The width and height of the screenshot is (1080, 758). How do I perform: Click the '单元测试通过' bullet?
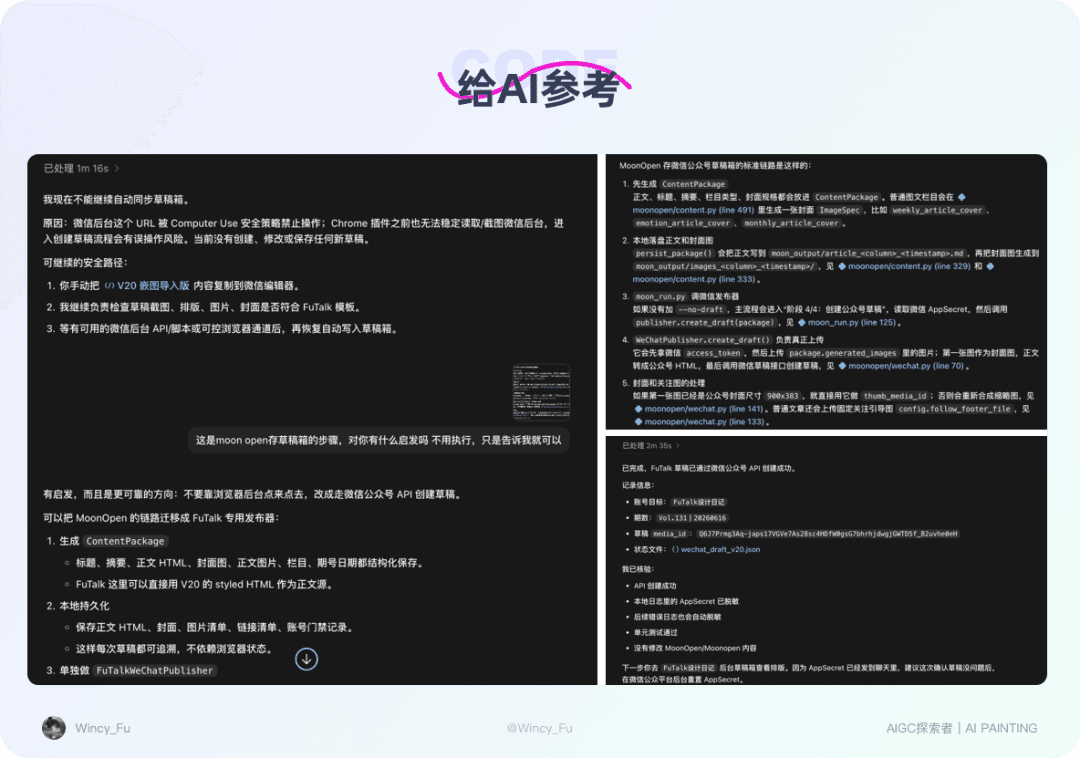(656, 633)
